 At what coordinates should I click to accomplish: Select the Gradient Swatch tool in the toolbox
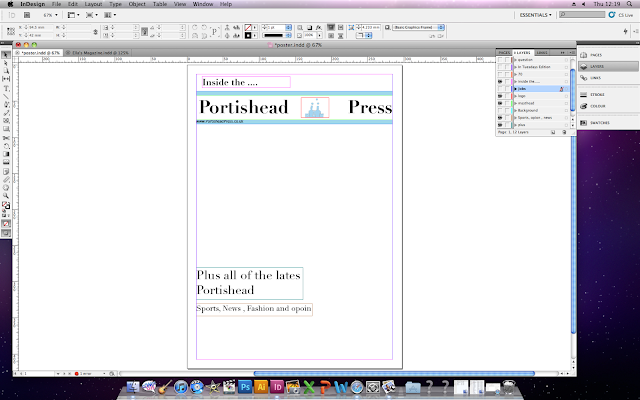[x=6, y=154]
